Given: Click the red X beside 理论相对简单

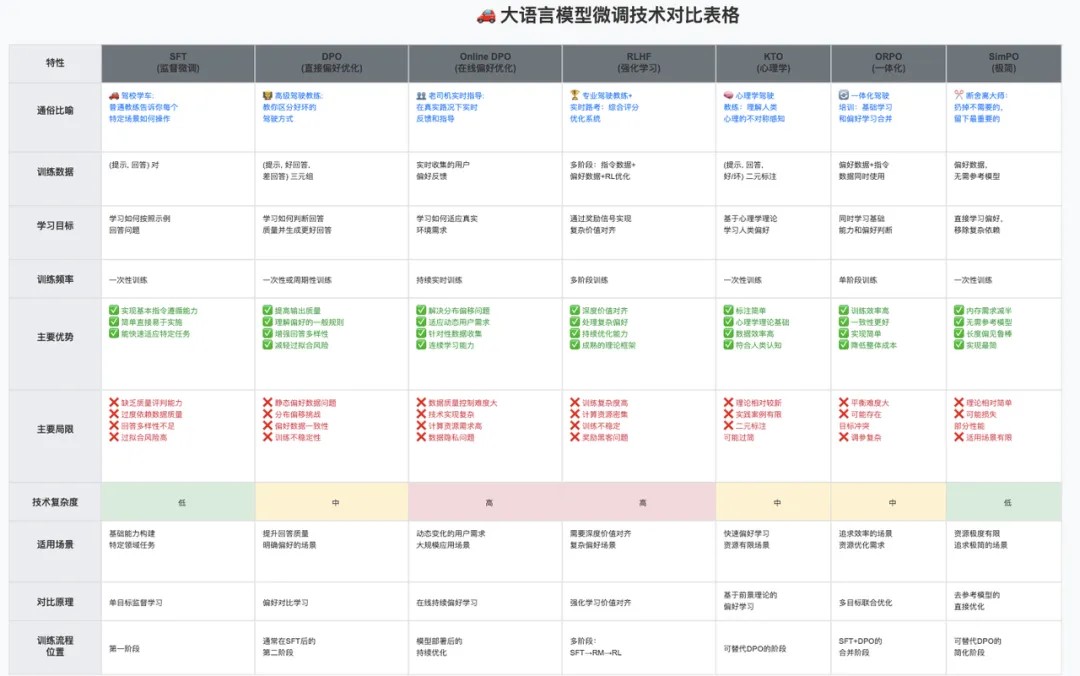Looking at the screenshot, I should click(958, 402).
